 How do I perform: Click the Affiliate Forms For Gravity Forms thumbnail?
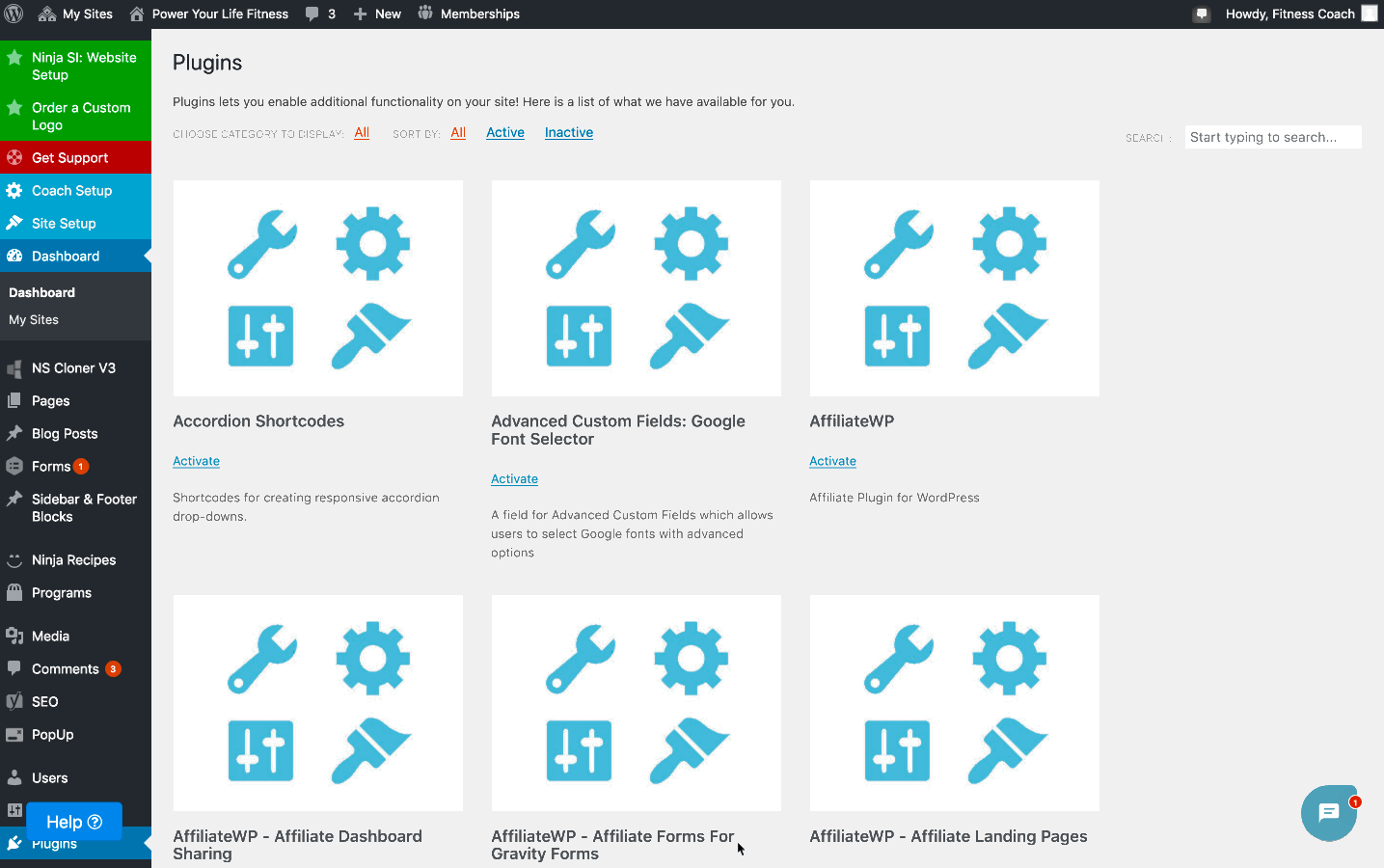[637, 703]
